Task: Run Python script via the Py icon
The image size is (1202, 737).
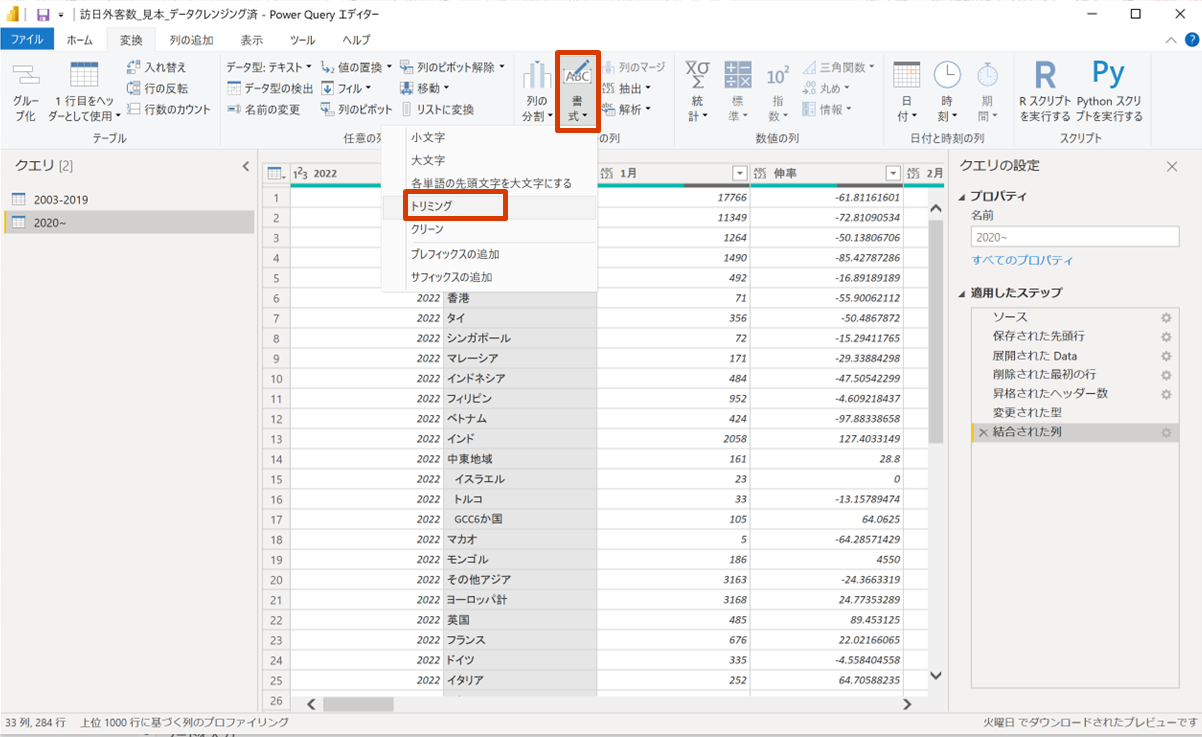Action: [1108, 74]
